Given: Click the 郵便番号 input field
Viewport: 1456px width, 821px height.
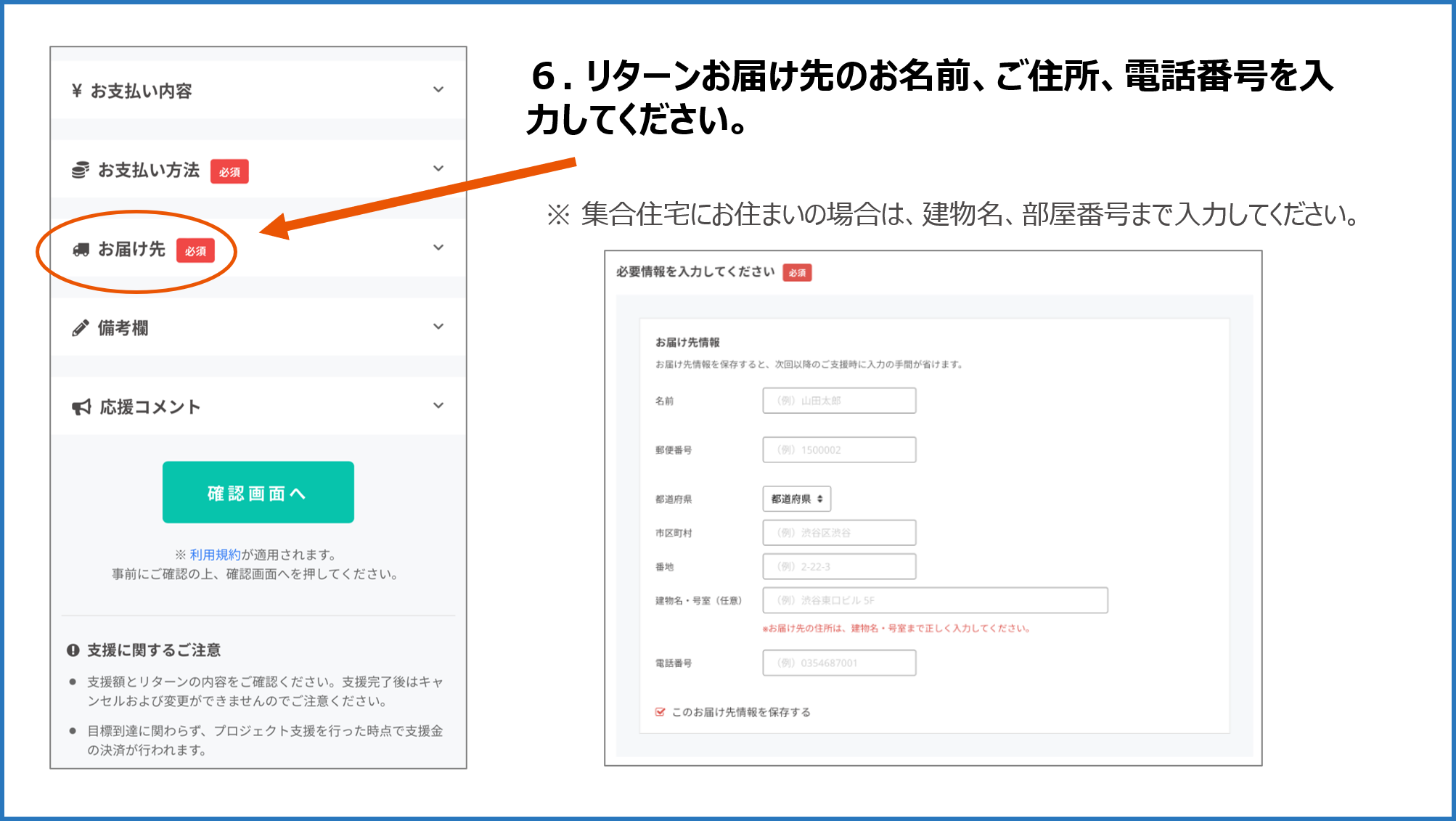Looking at the screenshot, I should pos(839,450).
